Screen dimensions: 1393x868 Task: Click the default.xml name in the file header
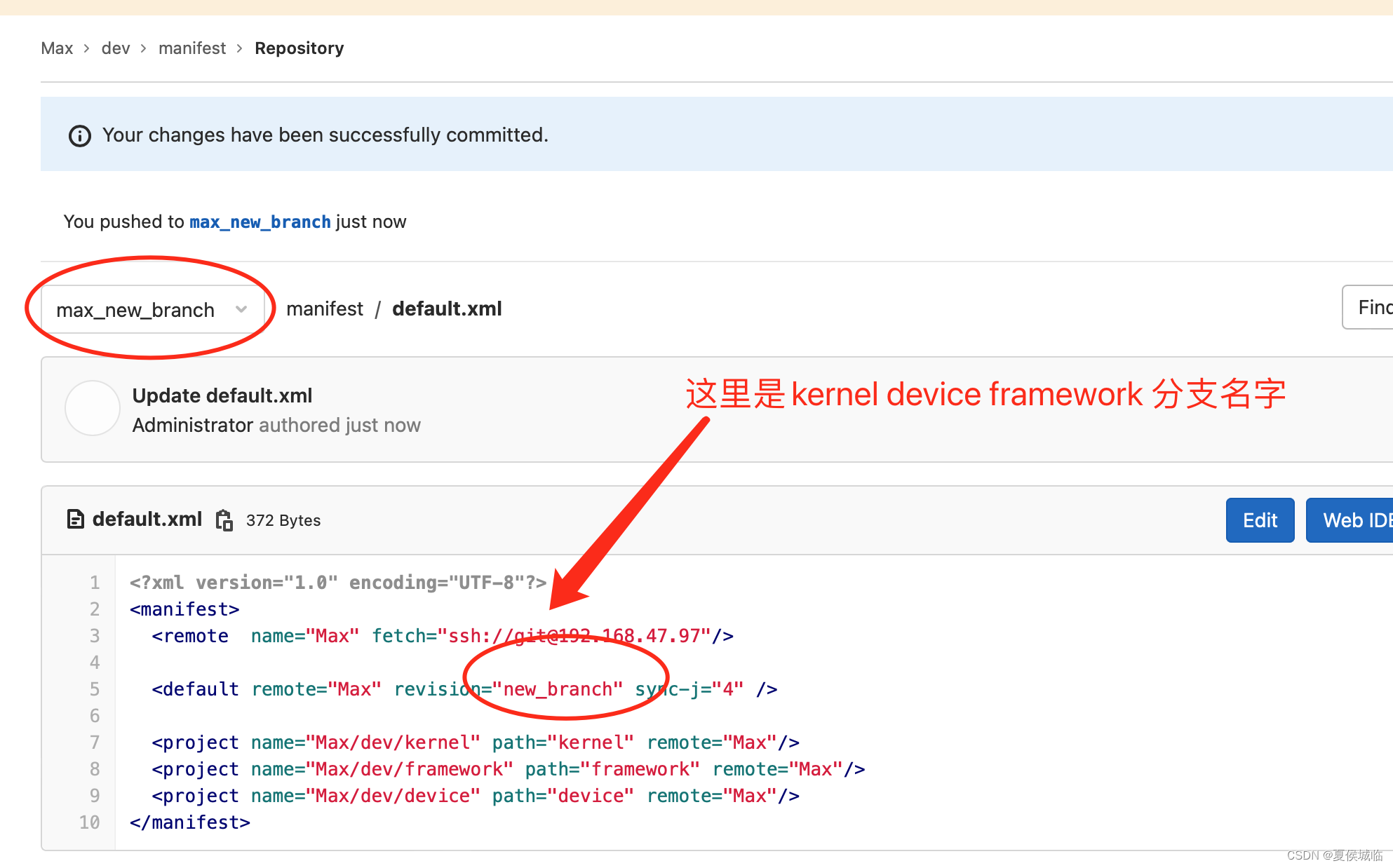pyautogui.click(x=147, y=520)
